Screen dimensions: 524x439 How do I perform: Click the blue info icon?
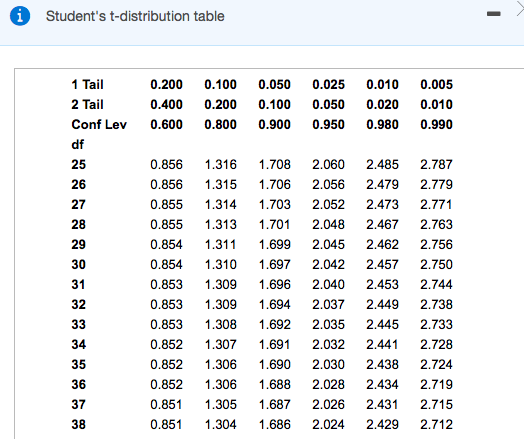coord(20,16)
